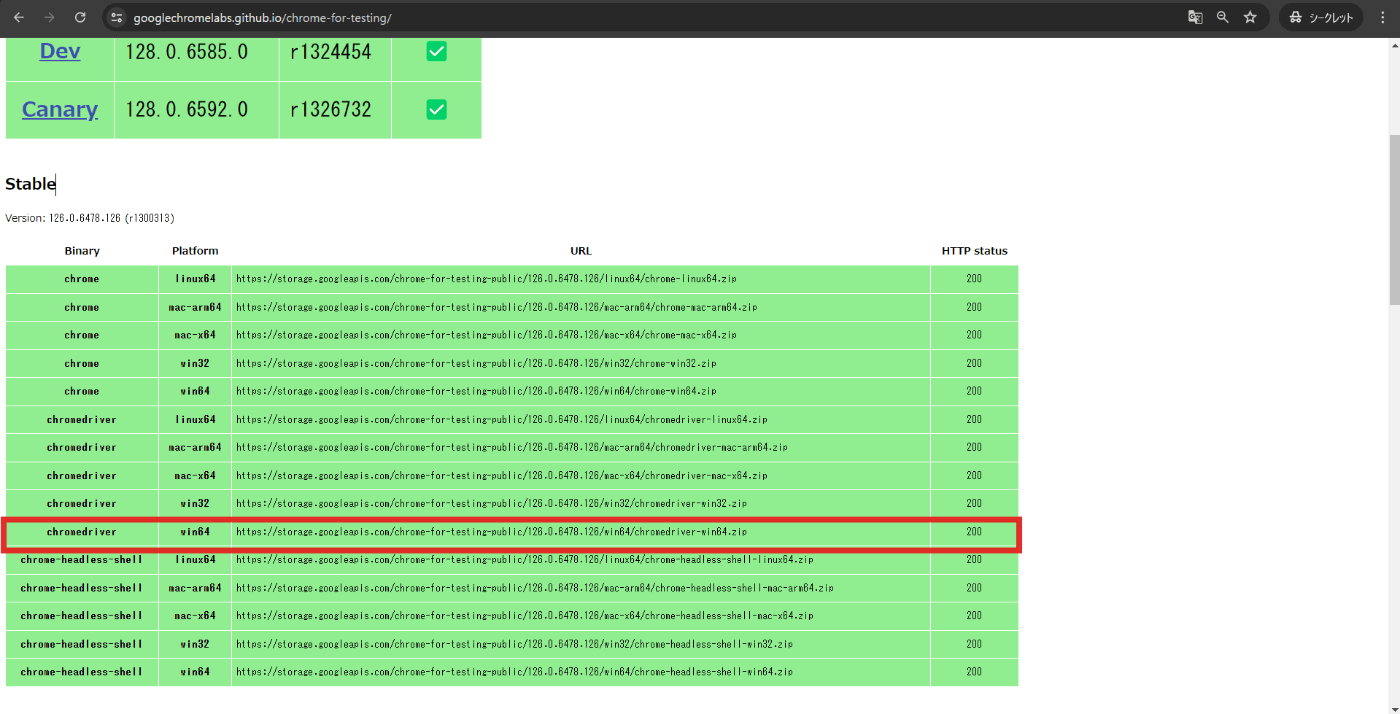The width and height of the screenshot is (1400, 714).
Task: Click chrome binary cell in win32 row
Action: click(x=82, y=363)
